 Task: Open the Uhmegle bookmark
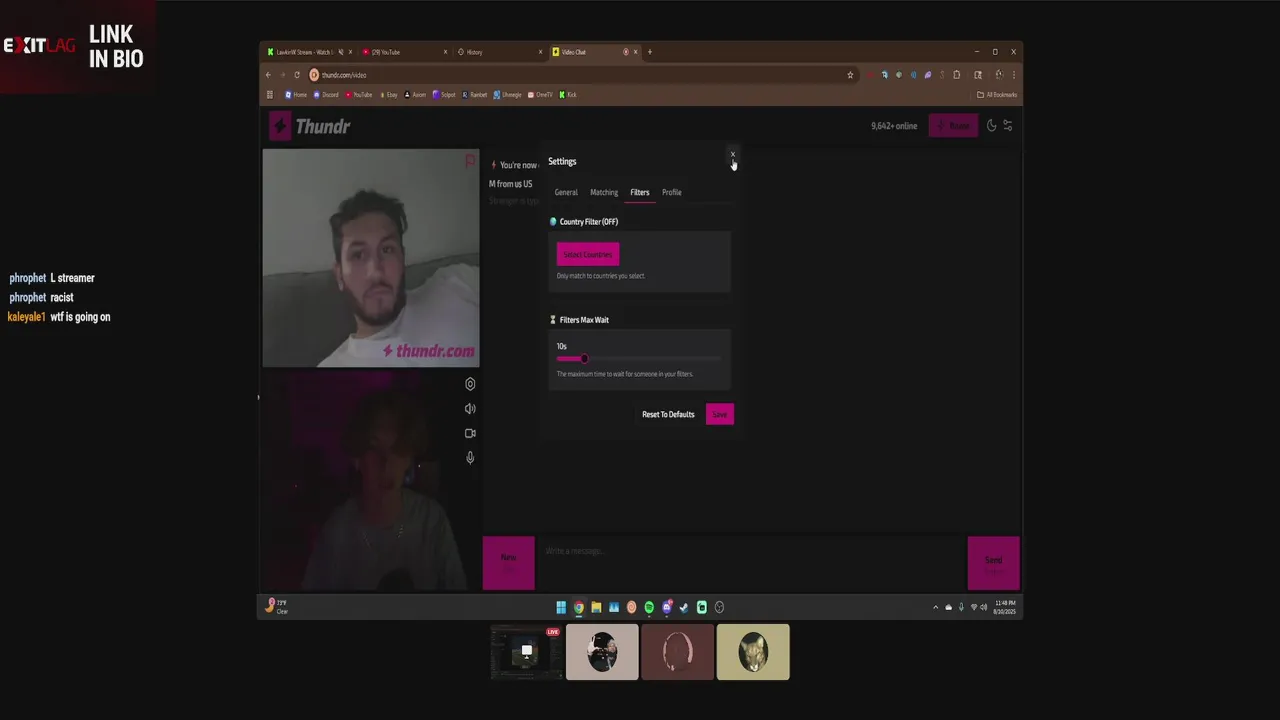508,95
